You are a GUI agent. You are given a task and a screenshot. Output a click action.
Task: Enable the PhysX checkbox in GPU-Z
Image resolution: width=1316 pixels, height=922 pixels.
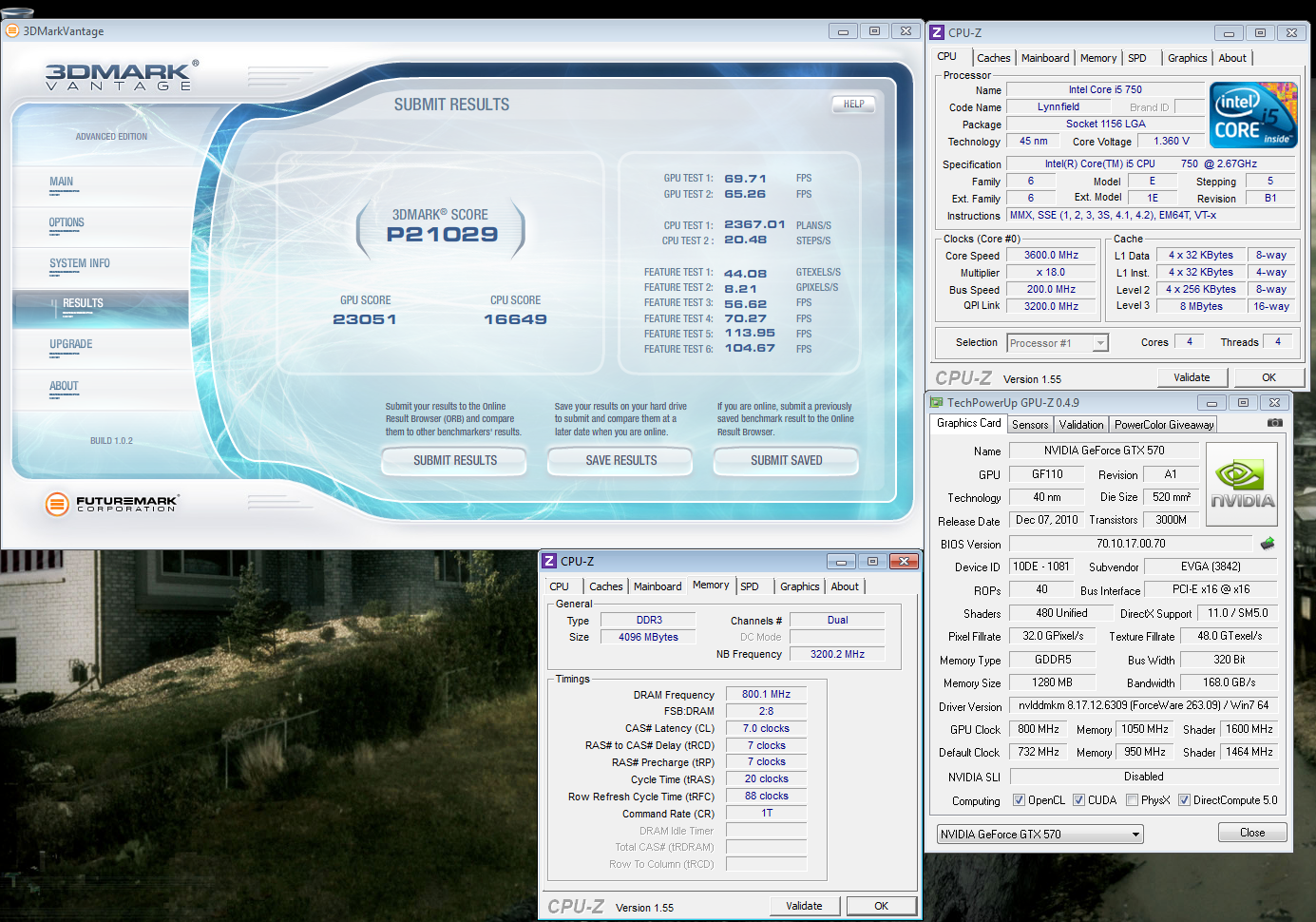coord(1133,800)
